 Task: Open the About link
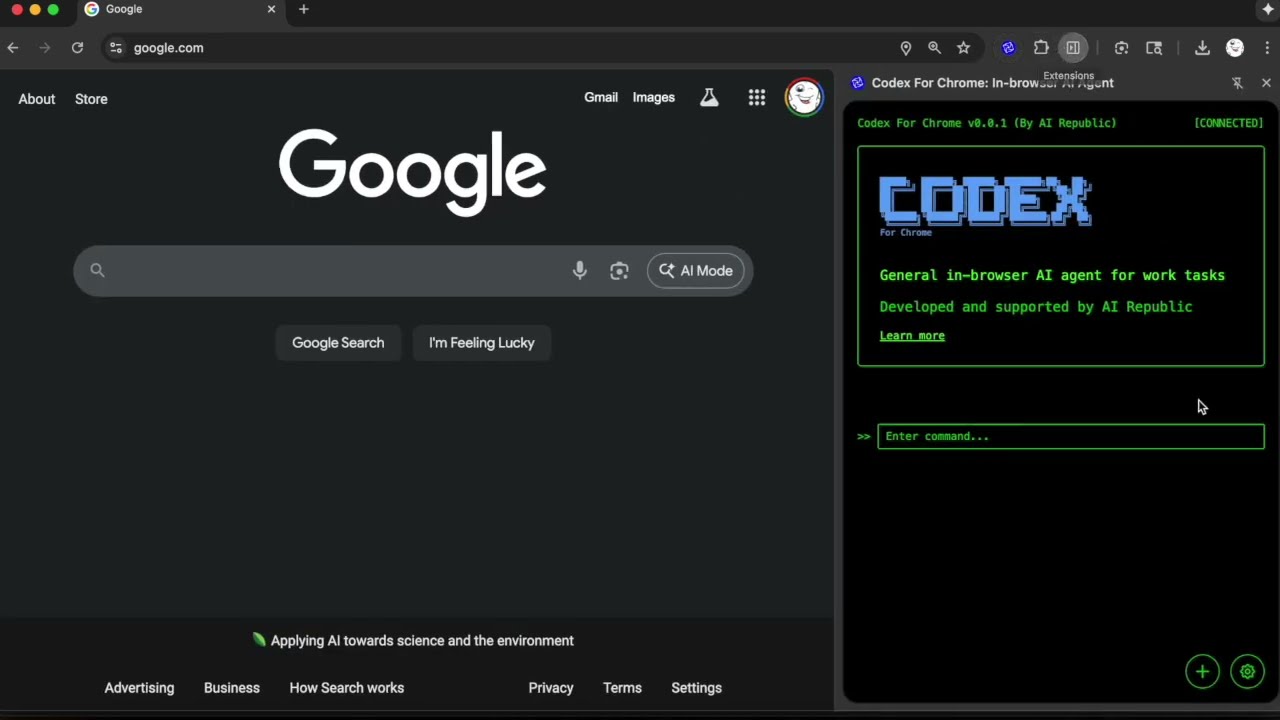tap(37, 99)
